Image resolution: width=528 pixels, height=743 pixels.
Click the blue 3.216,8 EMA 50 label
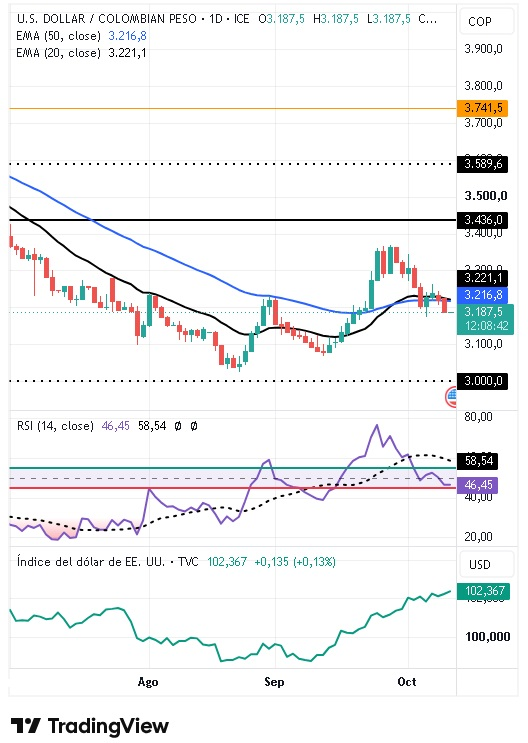click(482, 295)
